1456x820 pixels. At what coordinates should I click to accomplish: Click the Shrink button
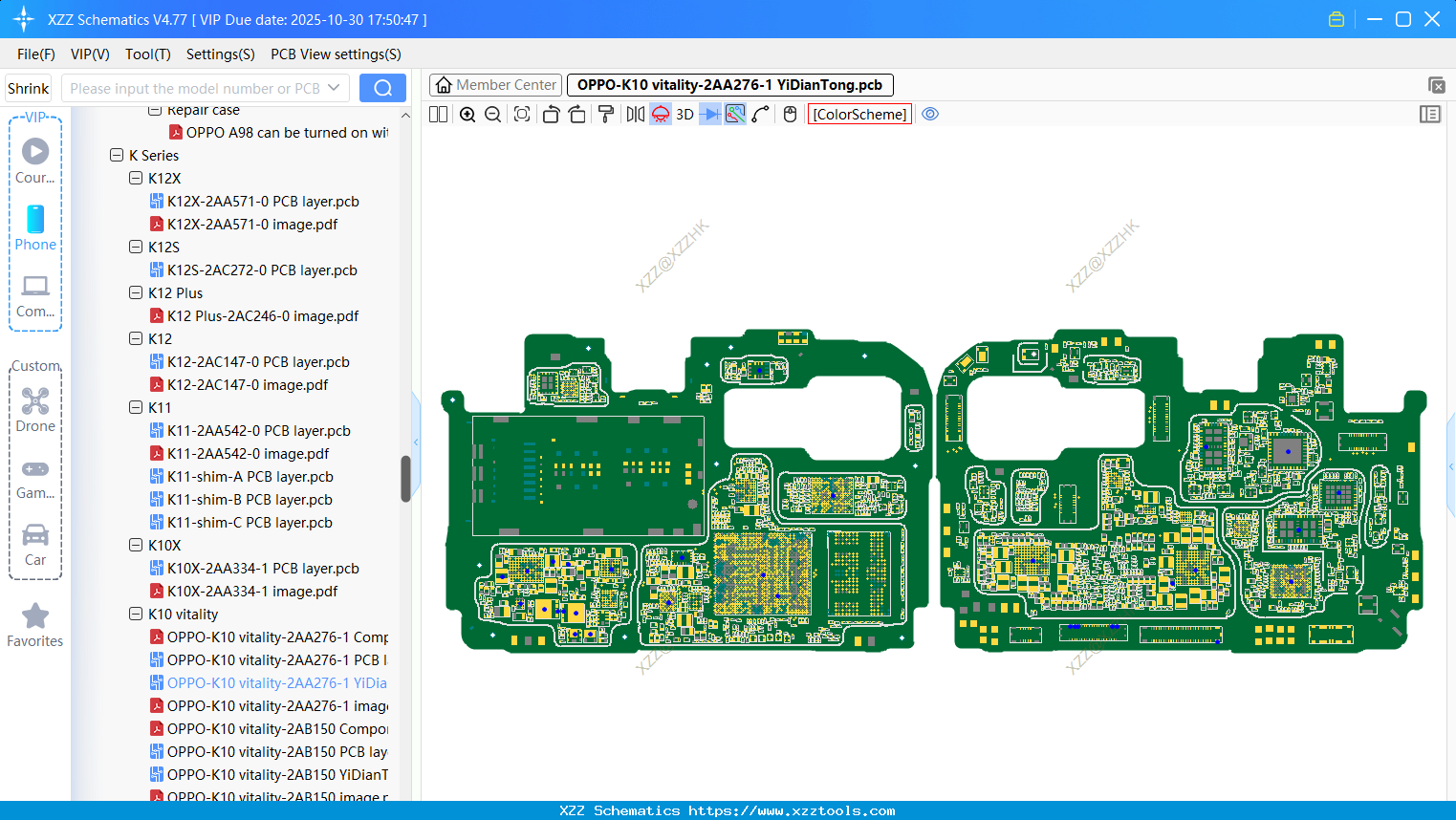(29, 88)
